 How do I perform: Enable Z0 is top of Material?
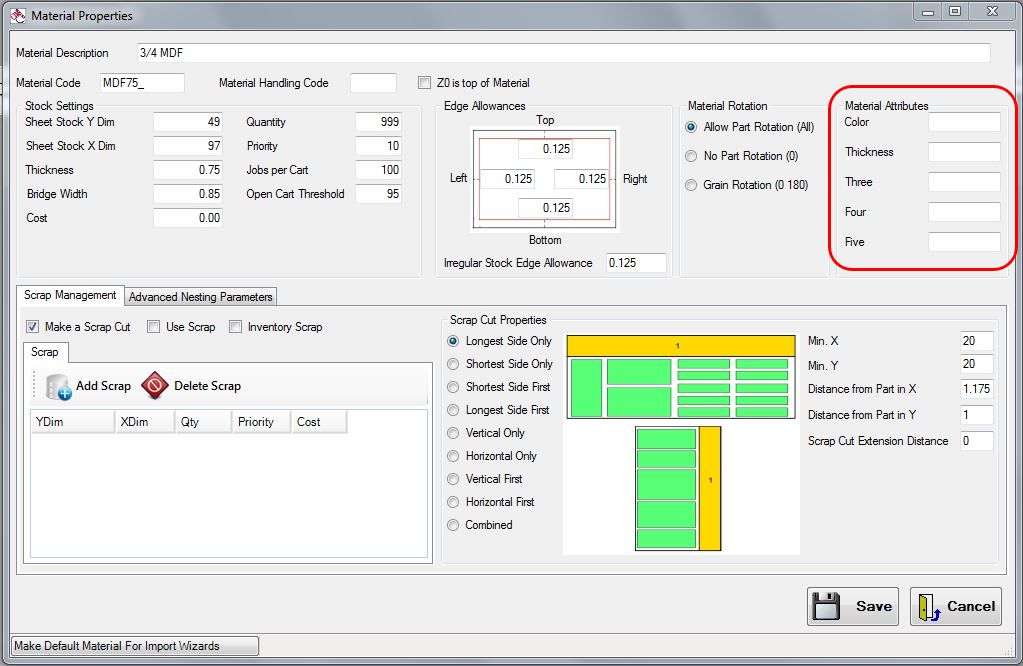[x=425, y=83]
